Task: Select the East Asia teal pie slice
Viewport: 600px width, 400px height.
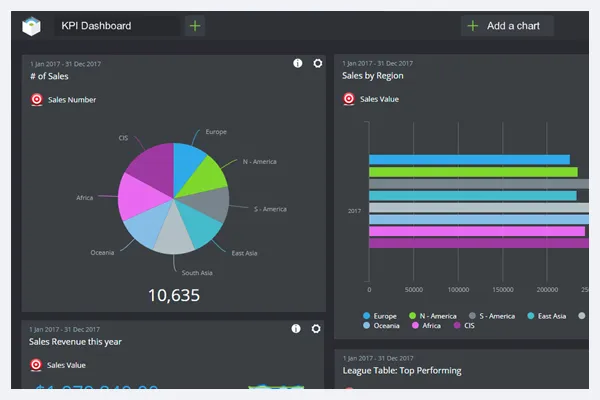Action: (x=199, y=224)
